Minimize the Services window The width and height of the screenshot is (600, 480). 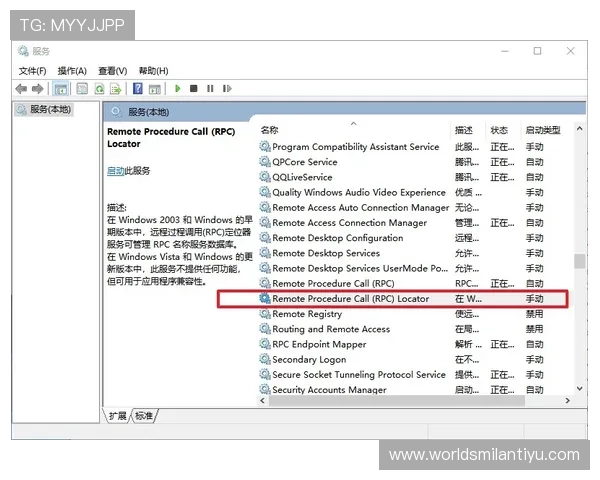pyautogui.click(x=505, y=51)
